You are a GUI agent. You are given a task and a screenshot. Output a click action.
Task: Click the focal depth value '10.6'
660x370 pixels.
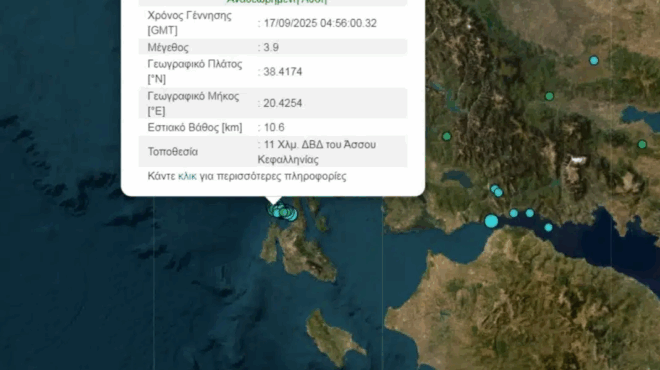(x=274, y=127)
